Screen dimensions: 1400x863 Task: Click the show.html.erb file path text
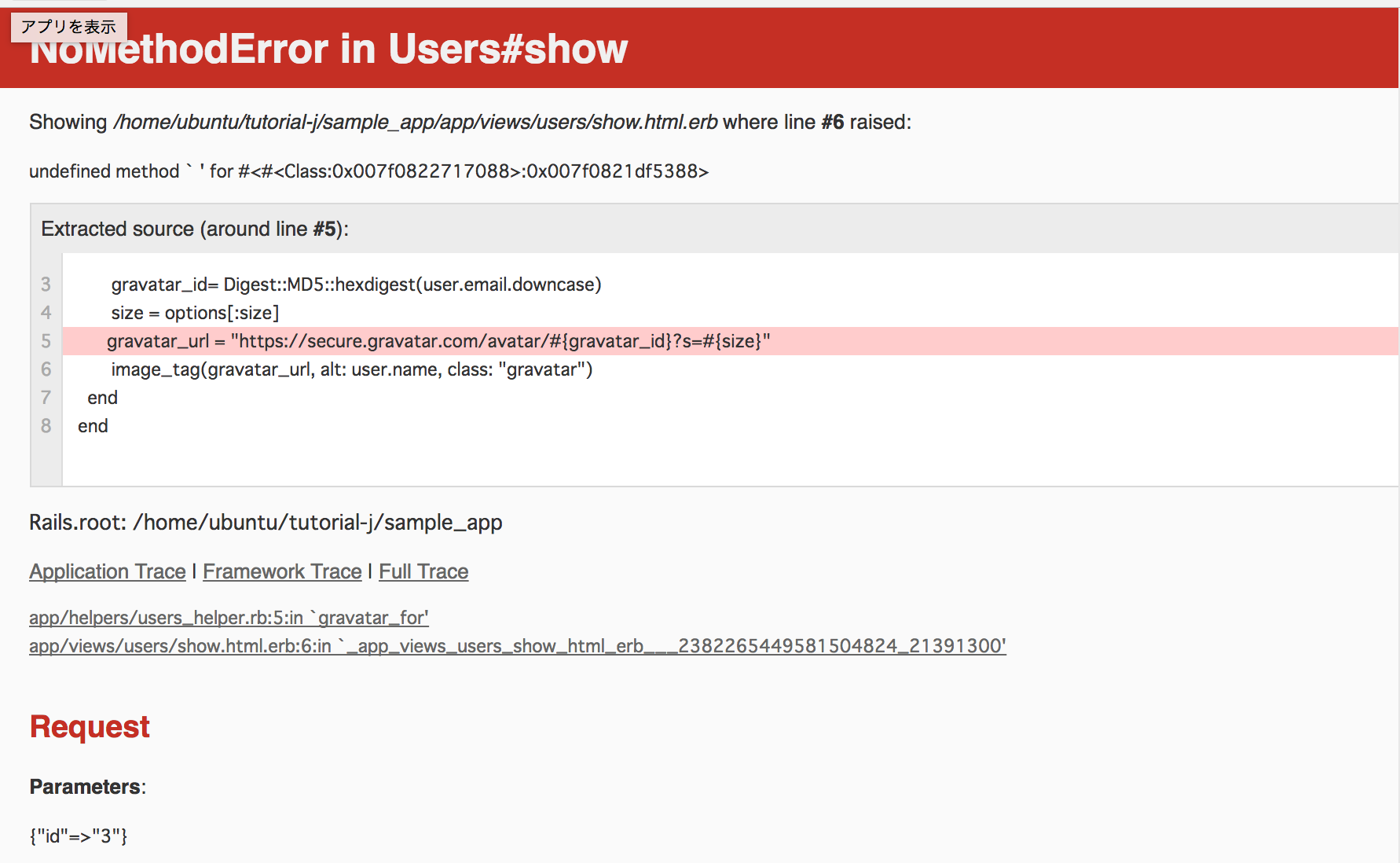(415, 123)
